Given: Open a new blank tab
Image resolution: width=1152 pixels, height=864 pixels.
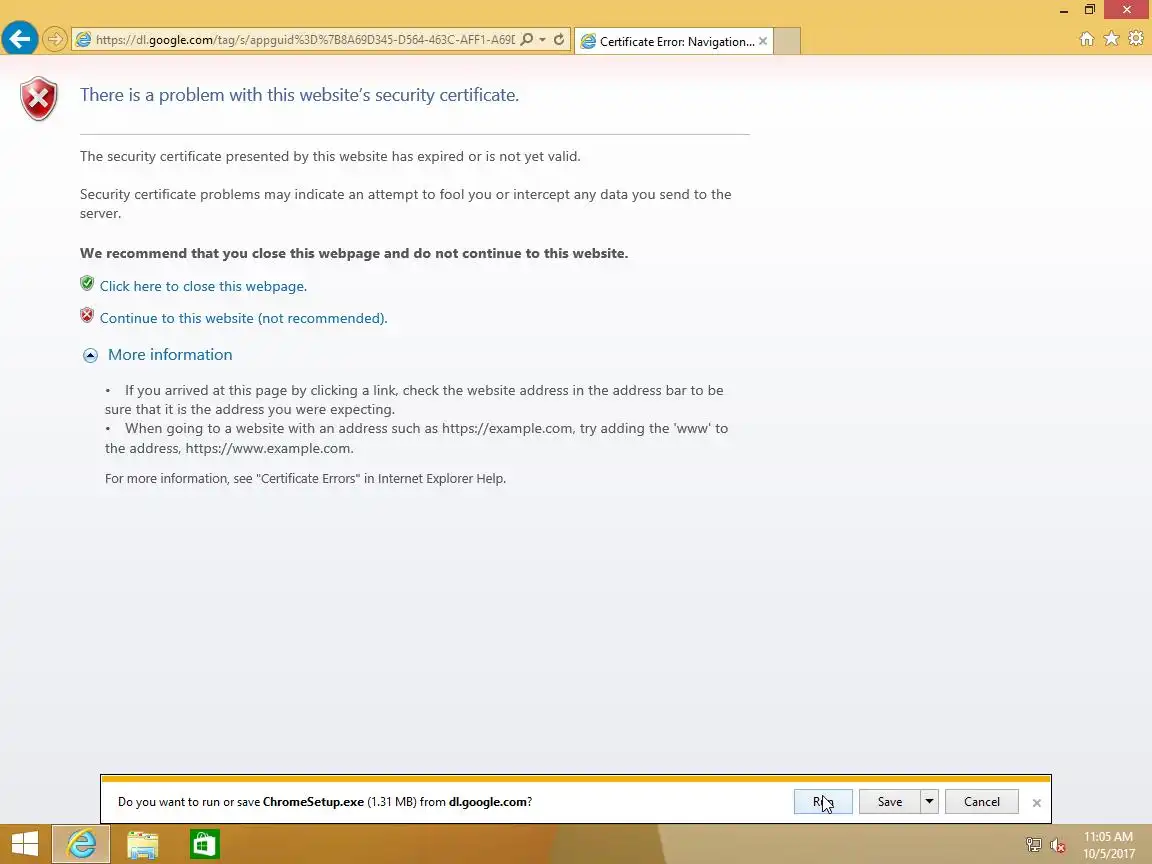Looking at the screenshot, I should pos(787,41).
